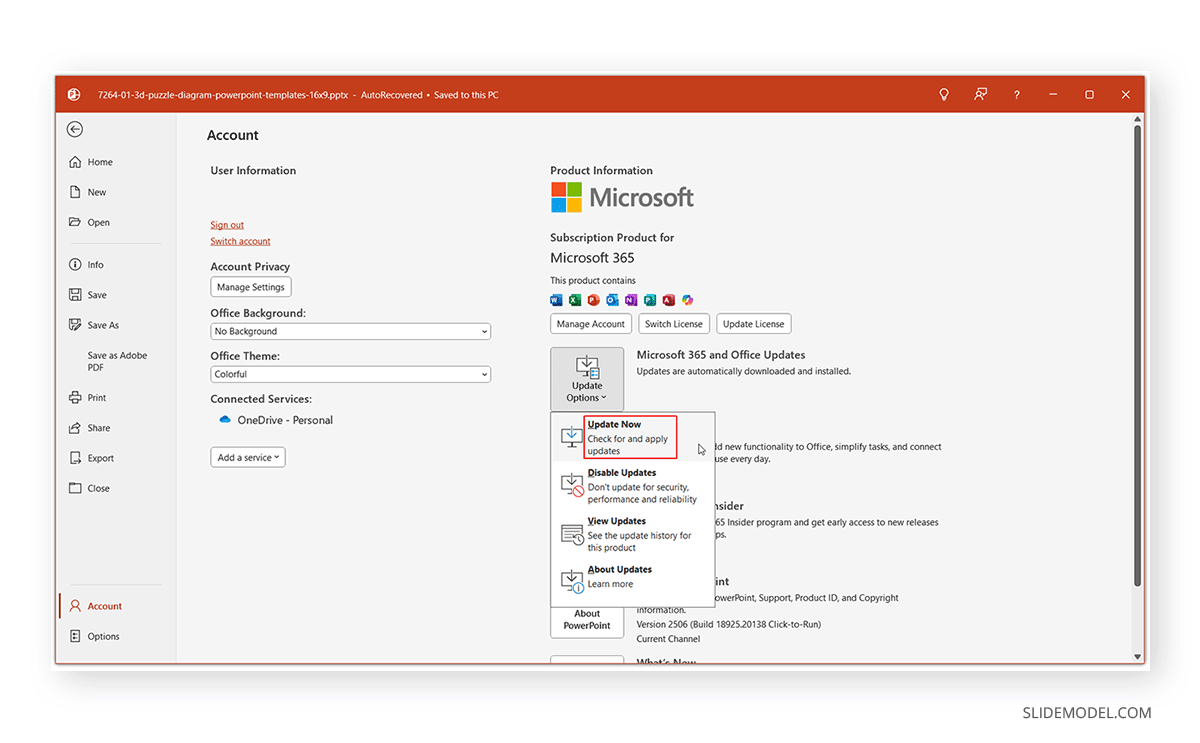Open the Add a service dropdown
This screenshot has height=743, width=1200.
[x=247, y=456]
